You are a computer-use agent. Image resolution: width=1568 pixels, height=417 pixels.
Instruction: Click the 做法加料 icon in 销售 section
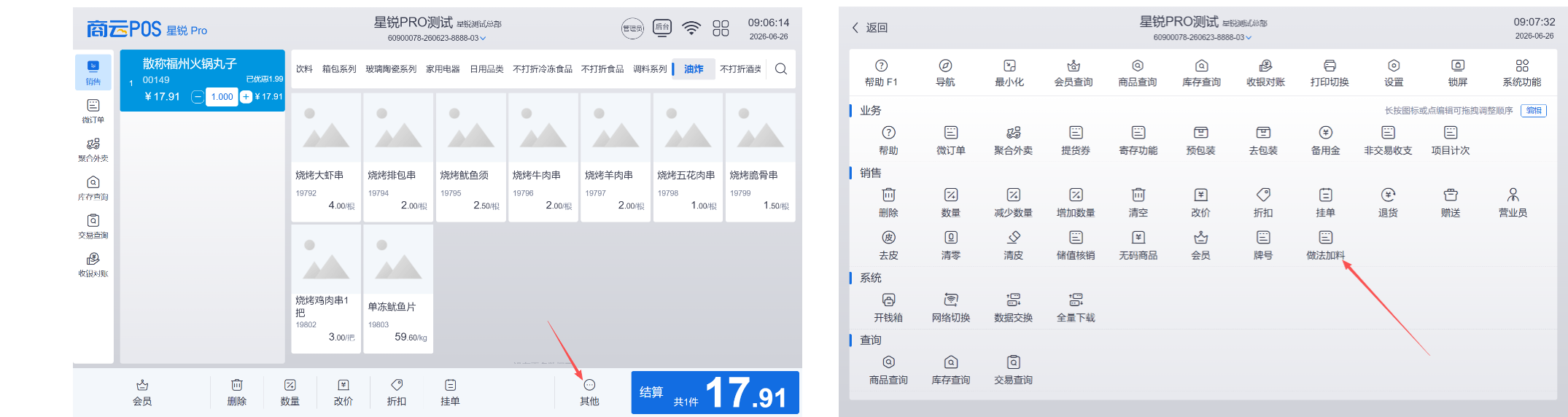click(x=1325, y=246)
